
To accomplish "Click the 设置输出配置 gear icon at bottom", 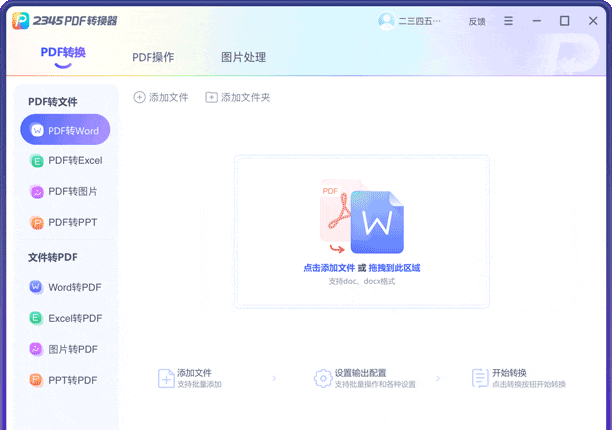I will pyautogui.click(x=323, y=378).
